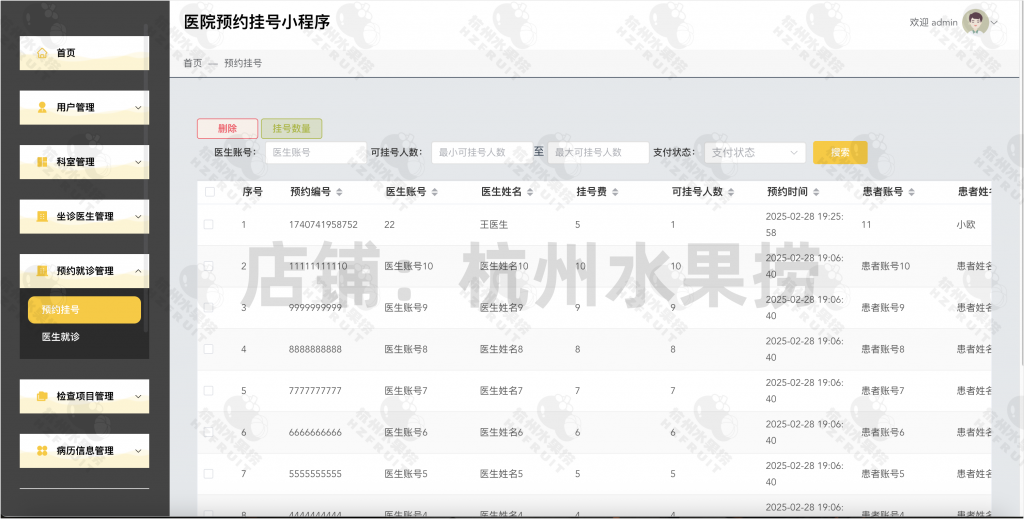Image resolution: width=1024 pixels, height=519 pixels.
Task: Click the sidebar vertical scrollbar
Action: 146,176
